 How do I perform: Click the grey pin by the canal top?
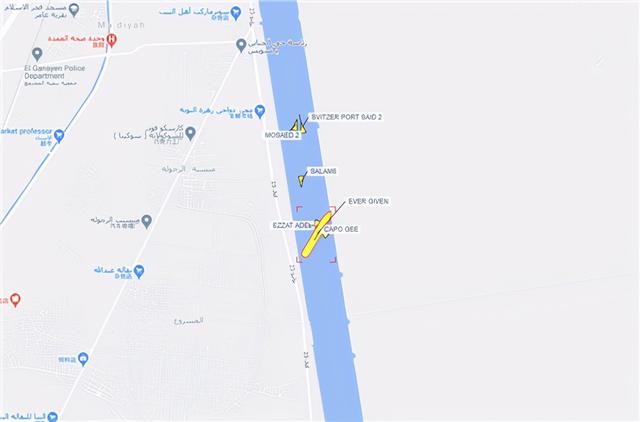[x=241, y=45]
